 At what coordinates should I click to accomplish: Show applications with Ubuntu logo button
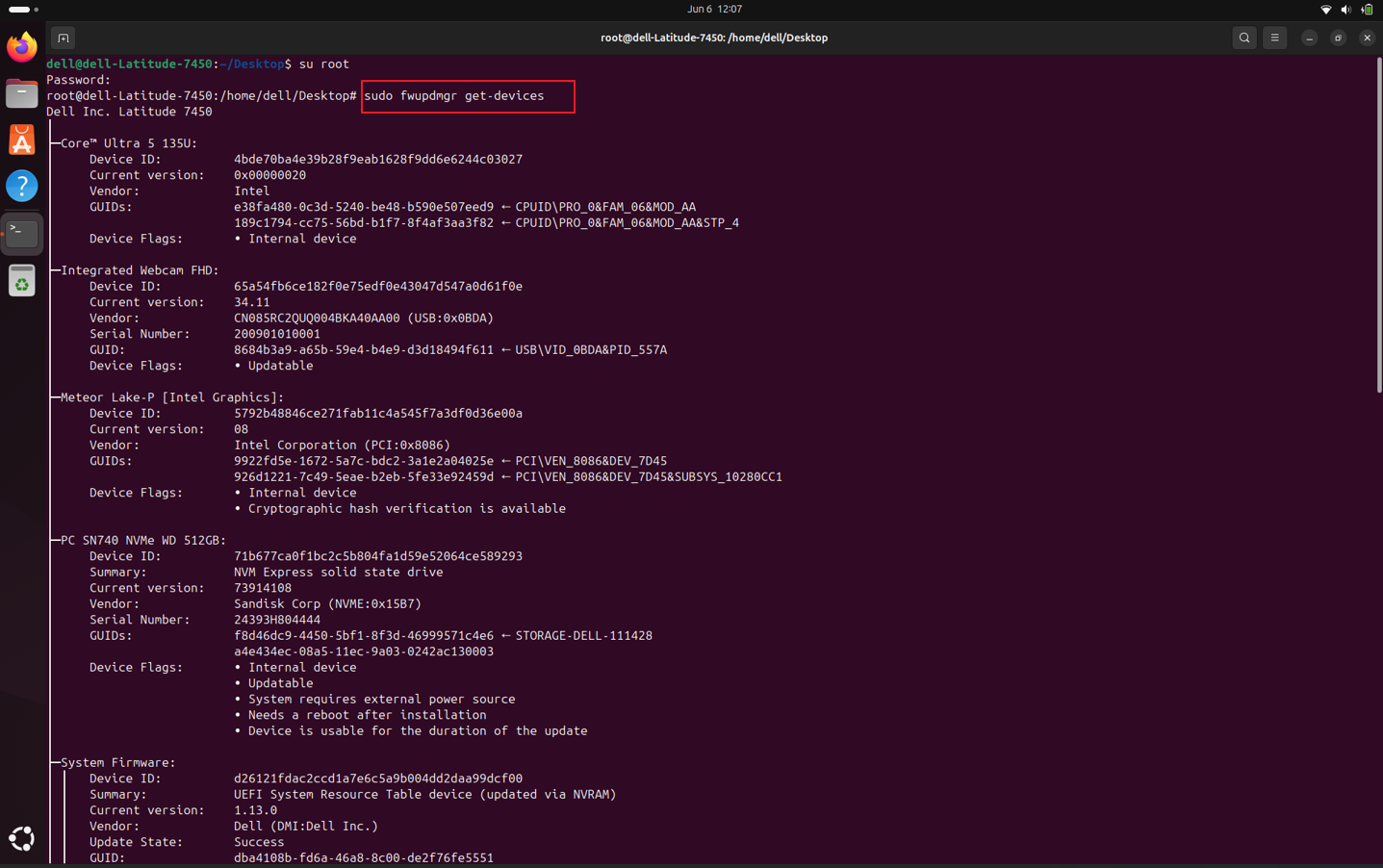click(x=21, y=839)
